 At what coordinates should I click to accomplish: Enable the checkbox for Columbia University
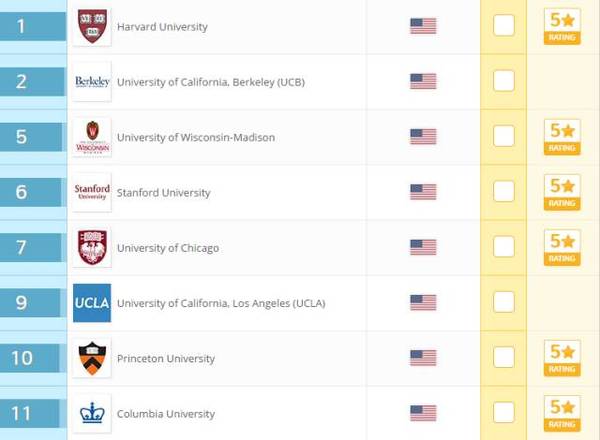click(x=504, y=412)
